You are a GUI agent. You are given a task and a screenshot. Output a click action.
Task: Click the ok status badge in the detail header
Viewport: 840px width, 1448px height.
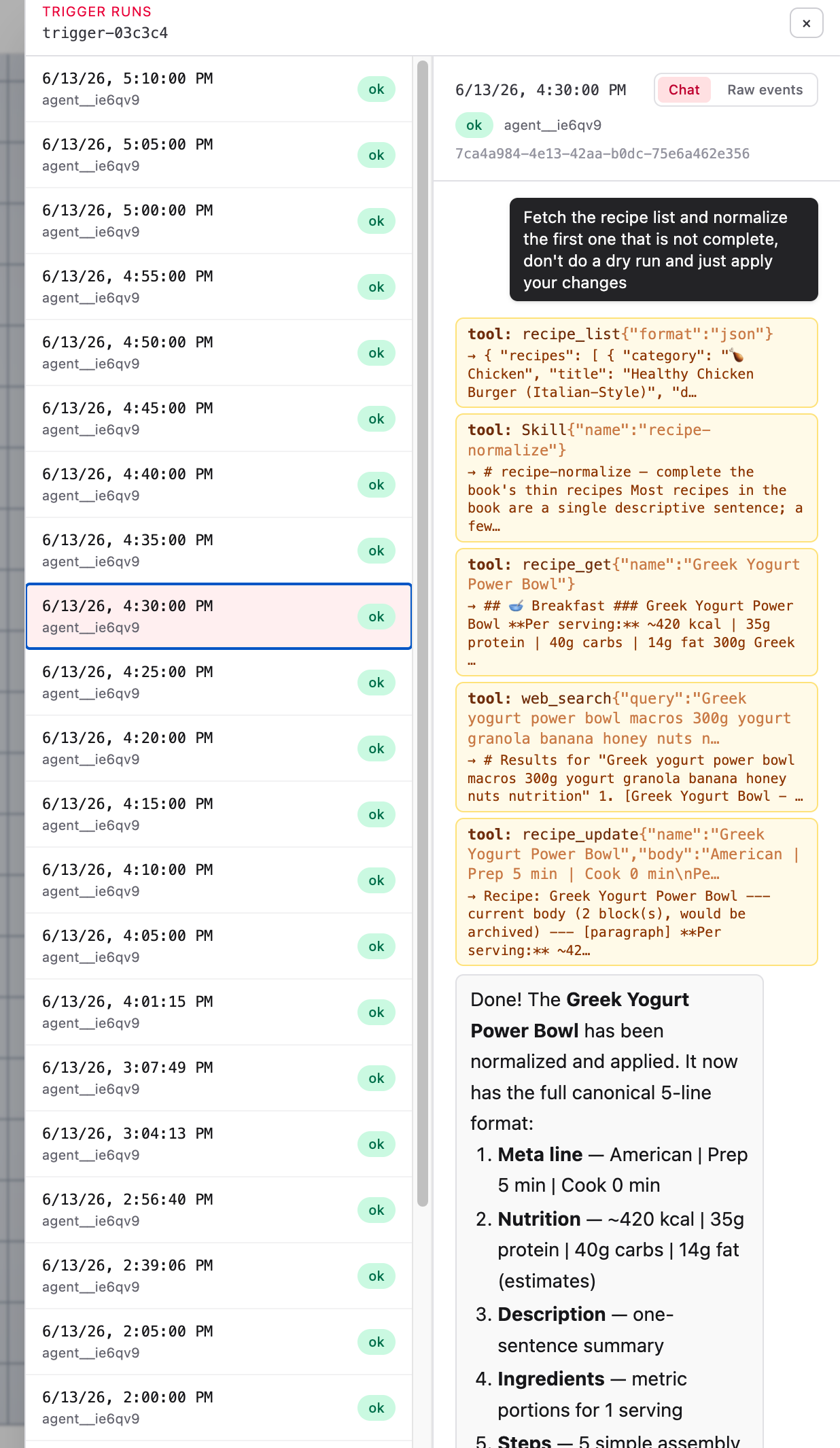[x=474, y=125]
